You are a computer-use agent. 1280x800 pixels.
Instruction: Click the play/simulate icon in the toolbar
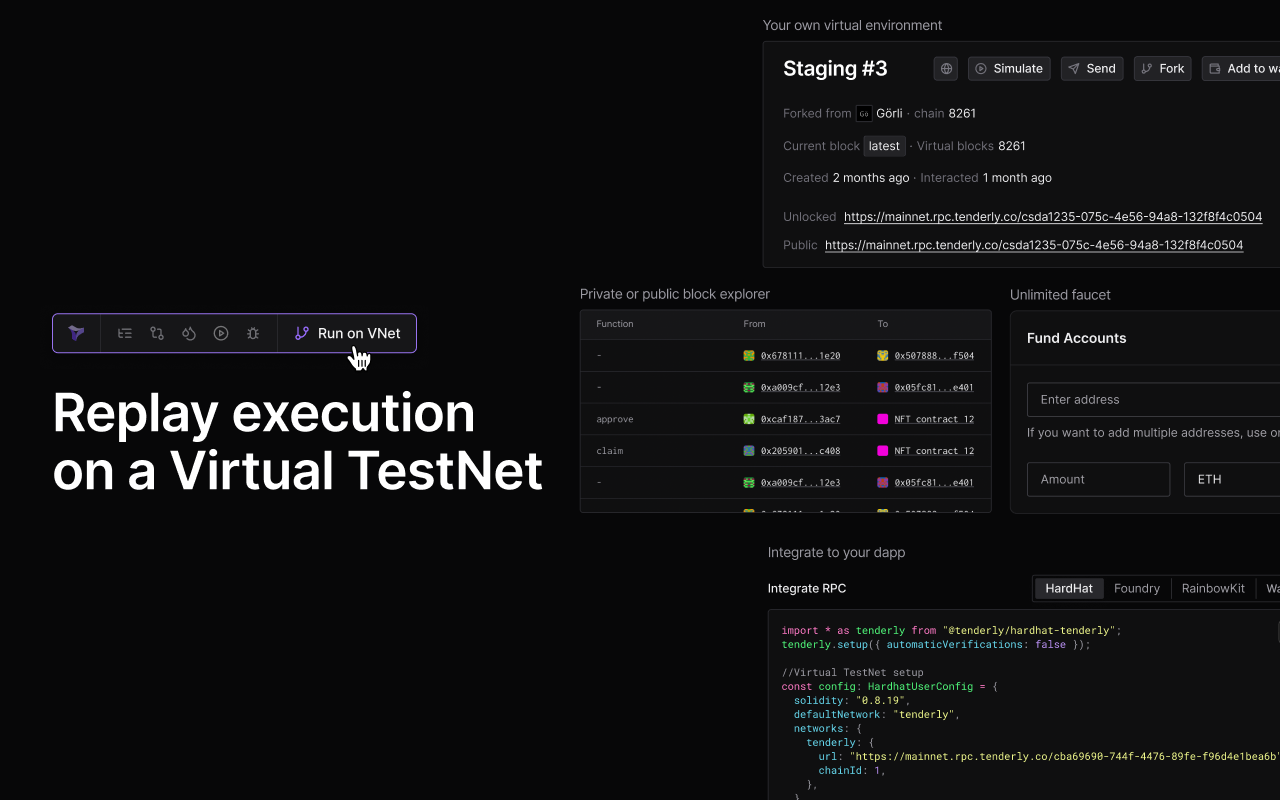click(x=220, y=332)
